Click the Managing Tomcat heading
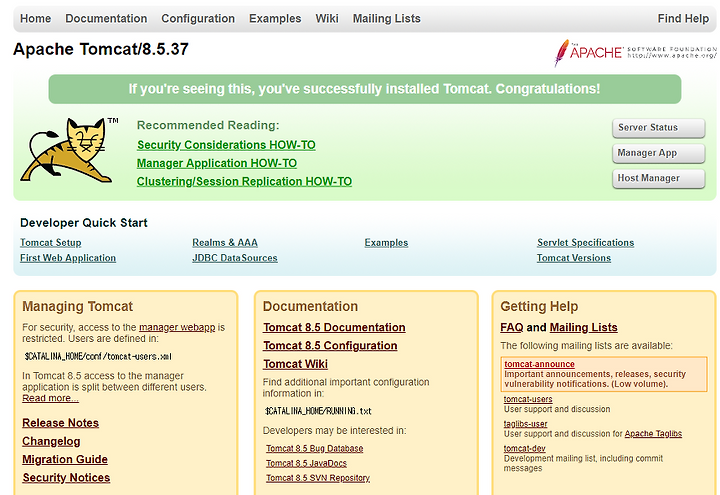The height and width of the screenshot is (495, 720). point(78,306)
